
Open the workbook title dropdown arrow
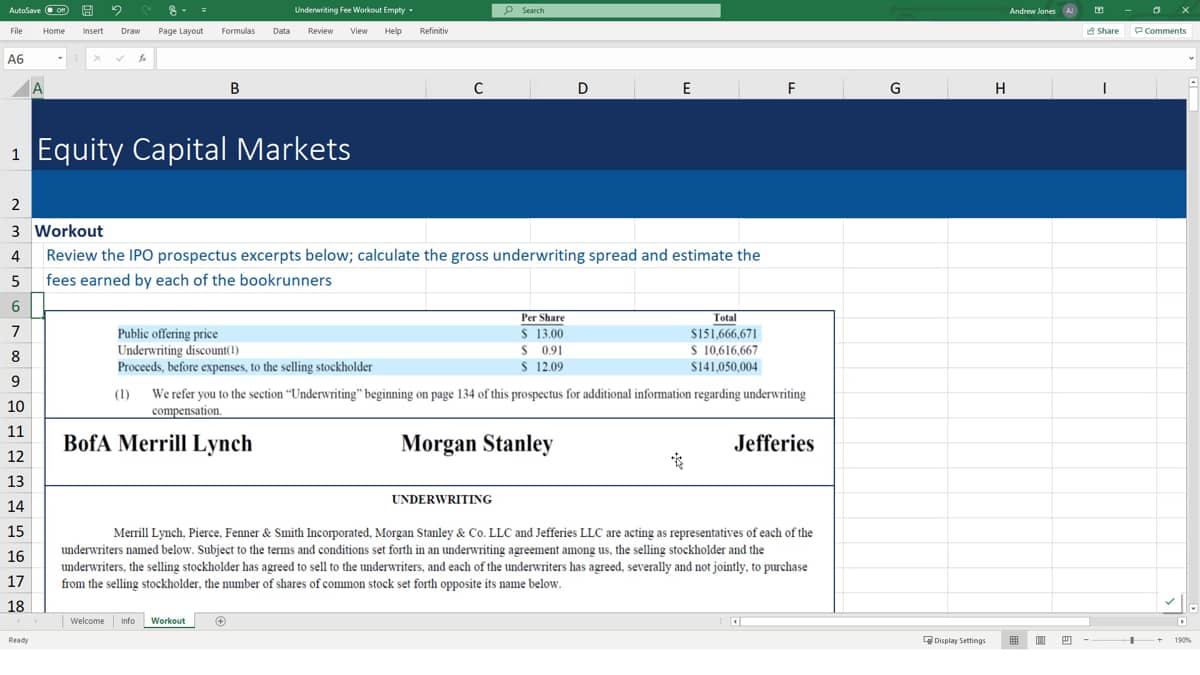(x=412, y=10)
